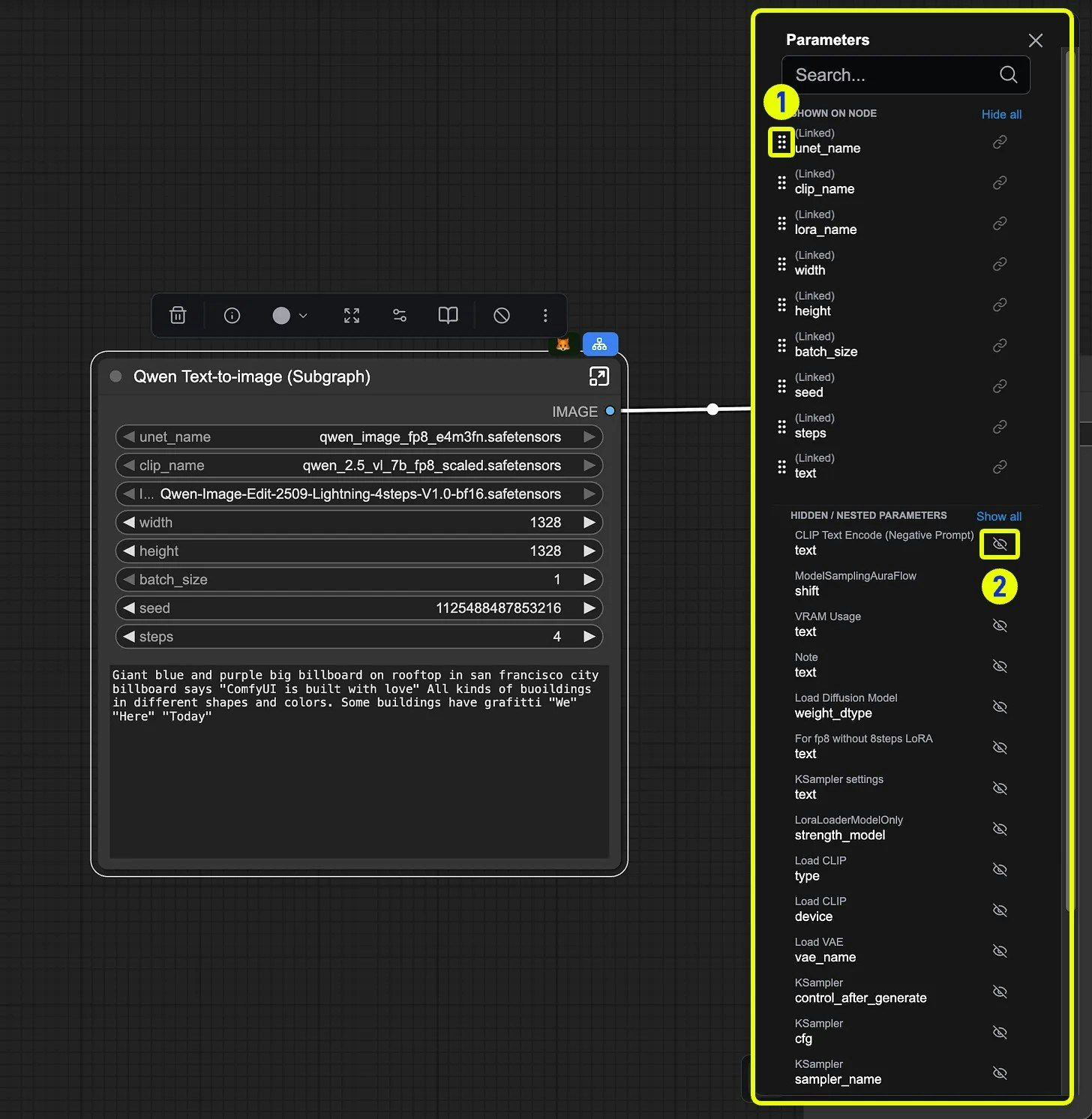Bypass the node using the prohibit icon

(501, 315)
